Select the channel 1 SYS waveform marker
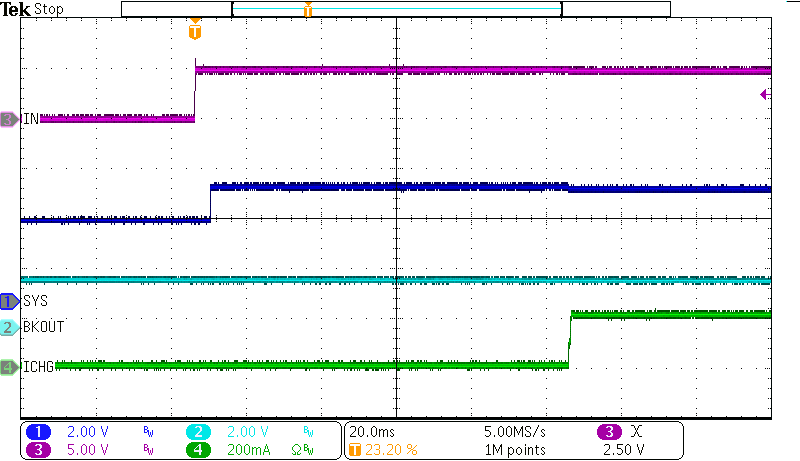The height and width of the screenshot is (461, 800). 9,300
